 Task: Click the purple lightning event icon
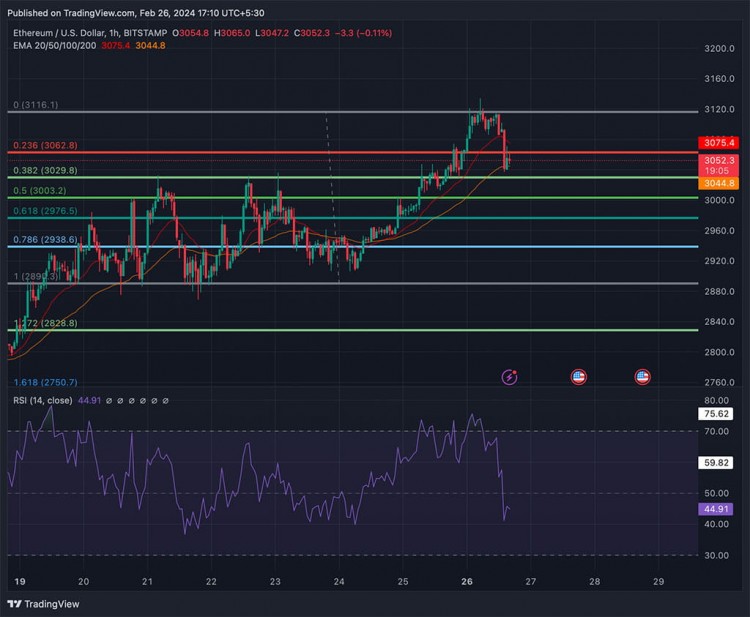click(511, 377)
